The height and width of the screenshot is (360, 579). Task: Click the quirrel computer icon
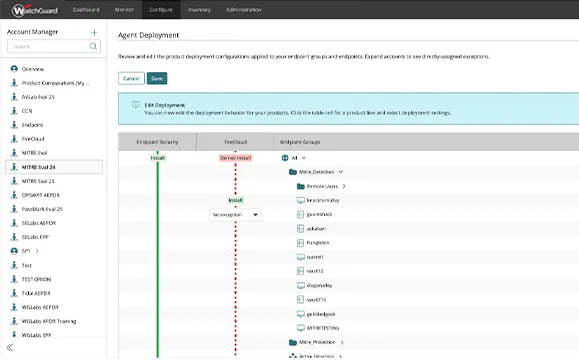point(301,257)
